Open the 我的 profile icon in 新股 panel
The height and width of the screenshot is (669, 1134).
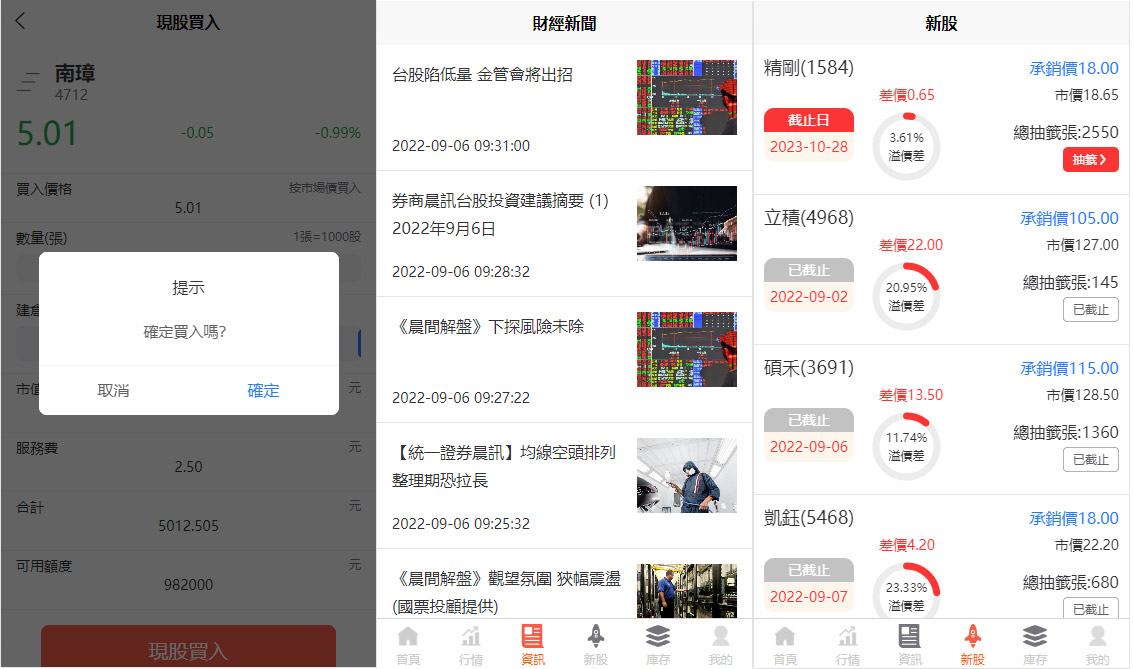pyautogui.click(x=1097, y=645)
